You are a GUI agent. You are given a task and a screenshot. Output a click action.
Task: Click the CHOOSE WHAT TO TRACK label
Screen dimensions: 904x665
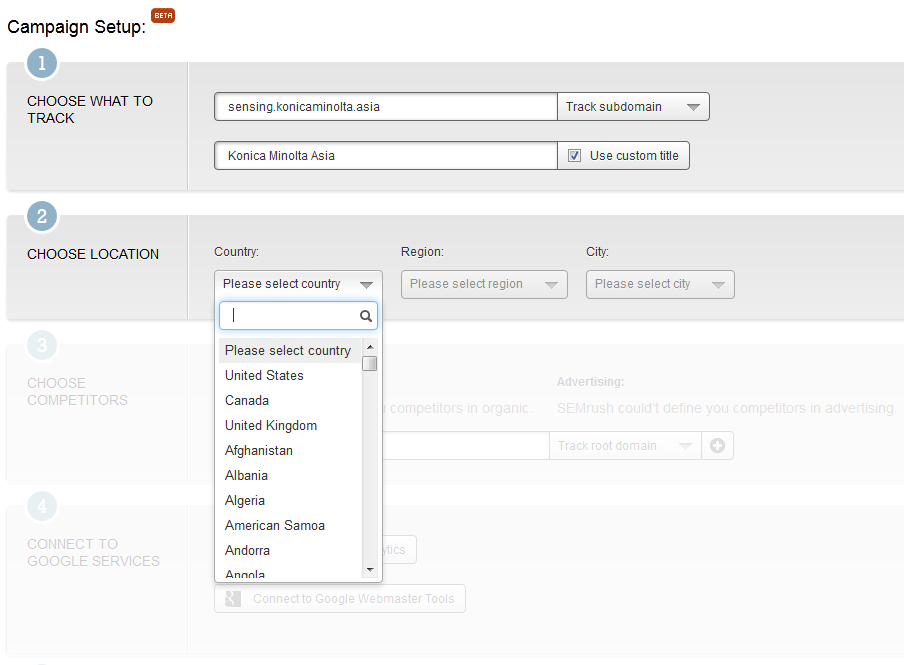point(90,110)
